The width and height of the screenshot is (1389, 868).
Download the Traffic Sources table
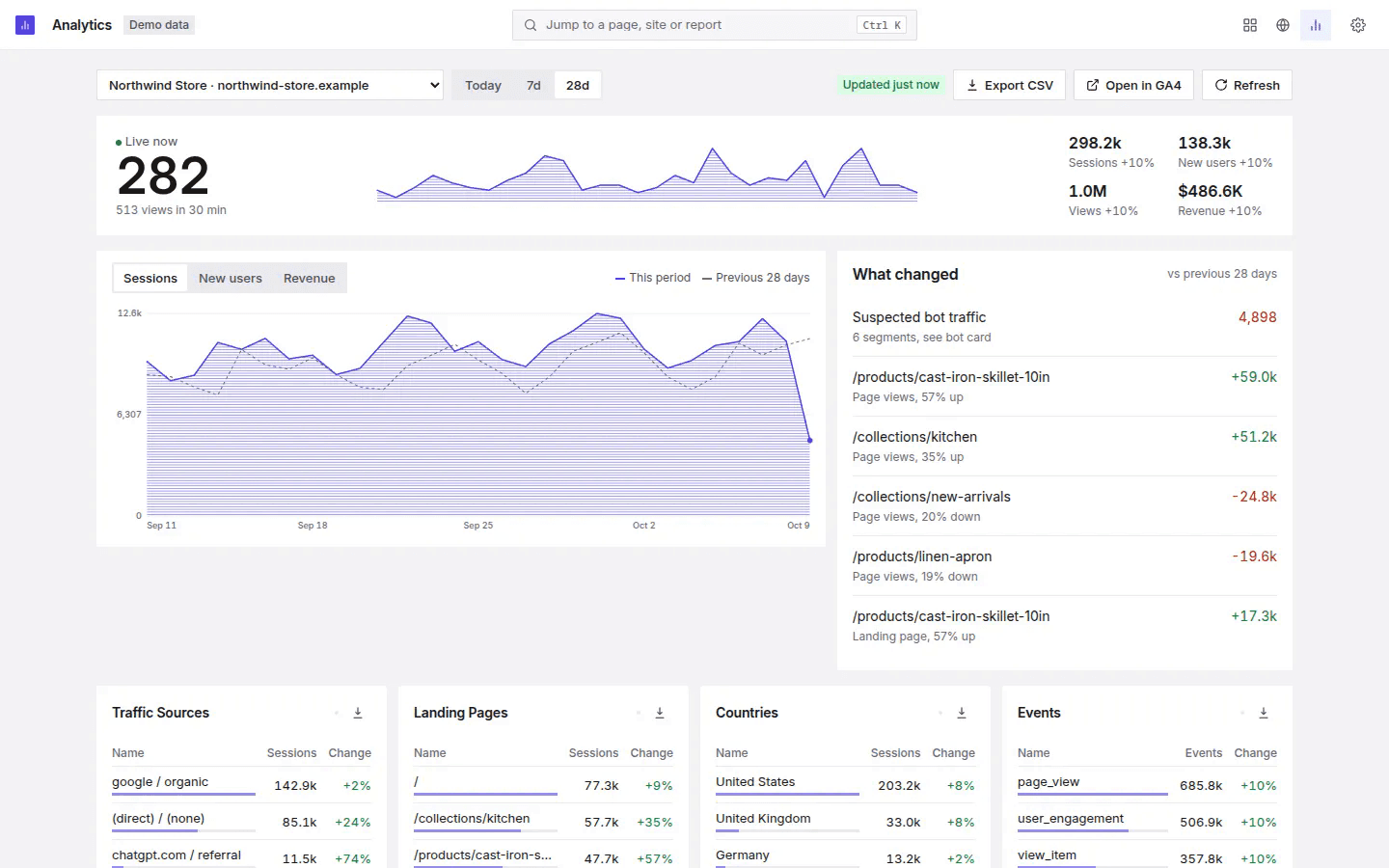click(358, 713)
